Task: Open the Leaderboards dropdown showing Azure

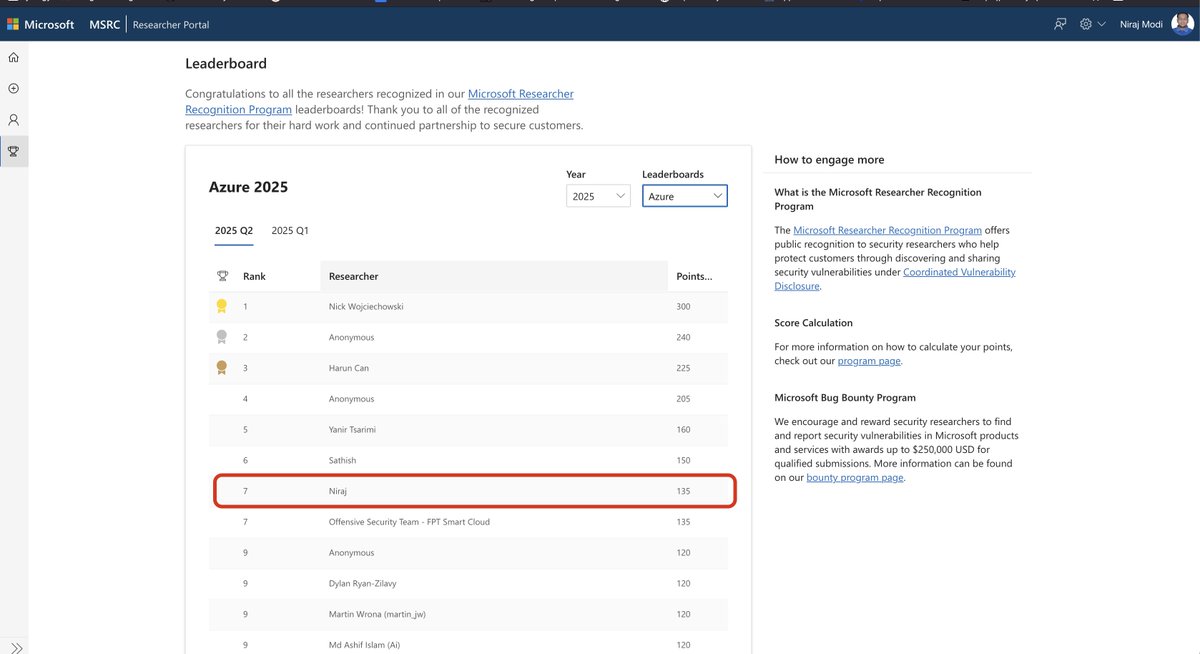Action: (685, 196)
